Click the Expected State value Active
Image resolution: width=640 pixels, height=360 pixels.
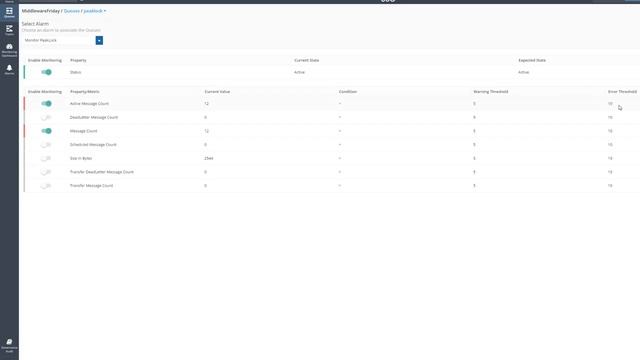click(524, 72)
